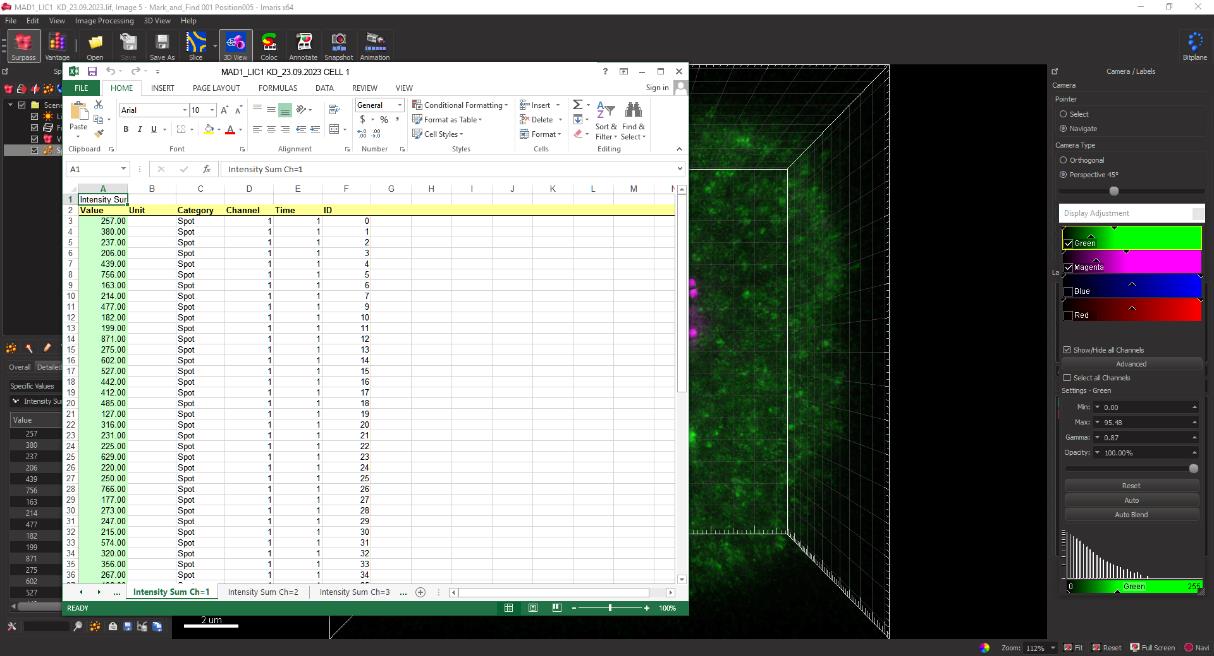
Task: Select the Orthogonal camera type
Action: coord(1064,160)
